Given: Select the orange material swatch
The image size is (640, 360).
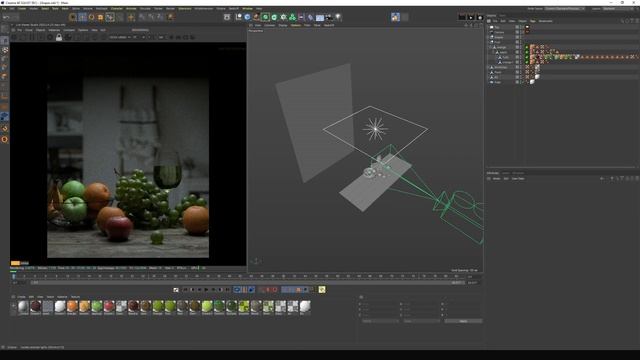Looking at the screenshot, I should tap(72, 306).
